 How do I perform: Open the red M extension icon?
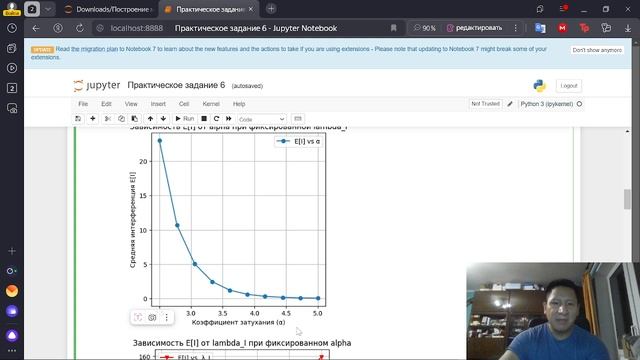[x=562, y=28]
